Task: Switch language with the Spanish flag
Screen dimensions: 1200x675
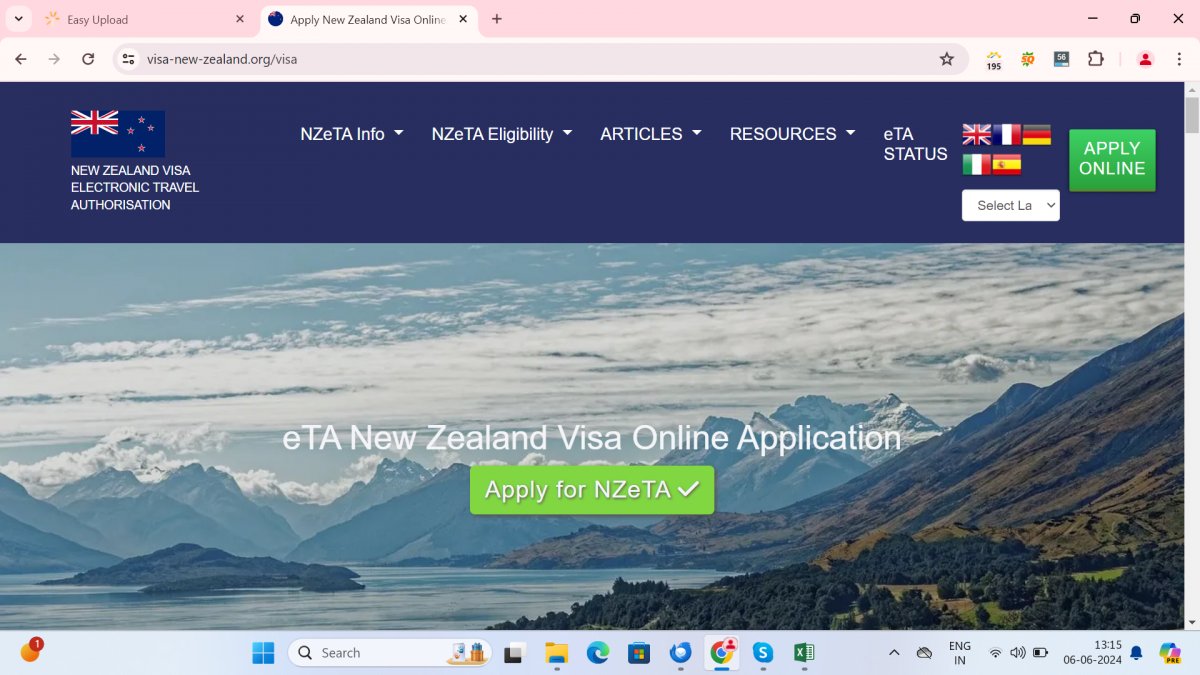Action: pos(1007,165)
